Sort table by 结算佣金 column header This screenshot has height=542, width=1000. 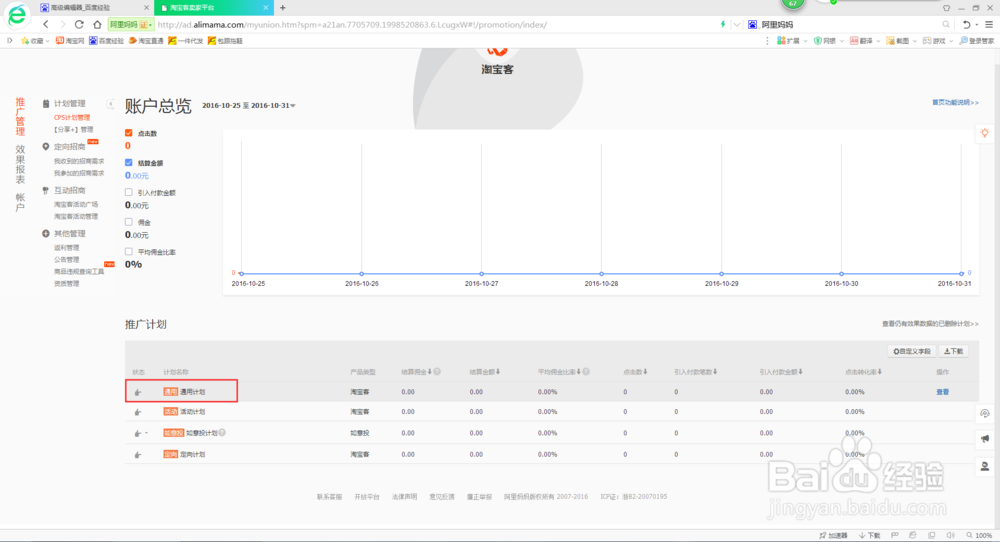[x=416, y=372]
